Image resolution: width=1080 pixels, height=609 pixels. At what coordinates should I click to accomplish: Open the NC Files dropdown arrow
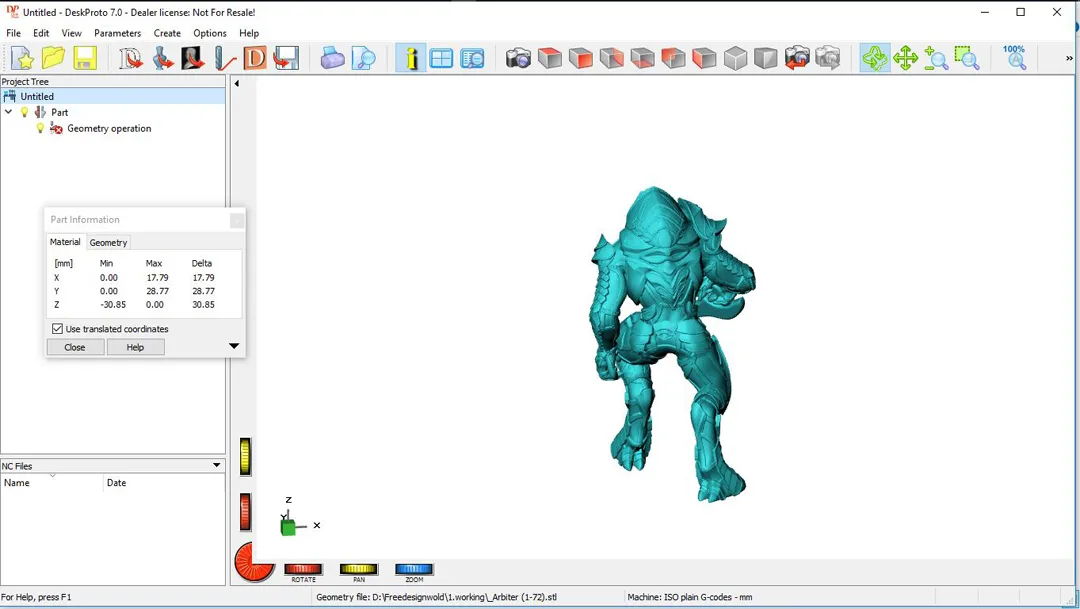pyautogui.click(x=216, y=465)
